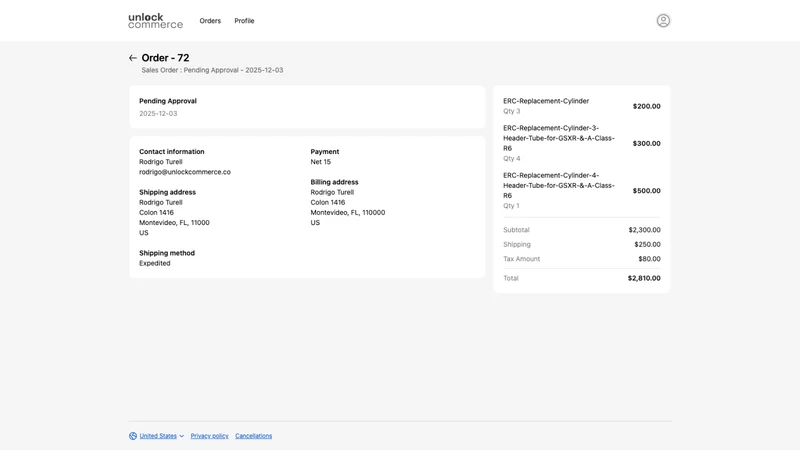
Task: Click Montevideo, FL, 110000 billing line
Action: pos(347,212)
